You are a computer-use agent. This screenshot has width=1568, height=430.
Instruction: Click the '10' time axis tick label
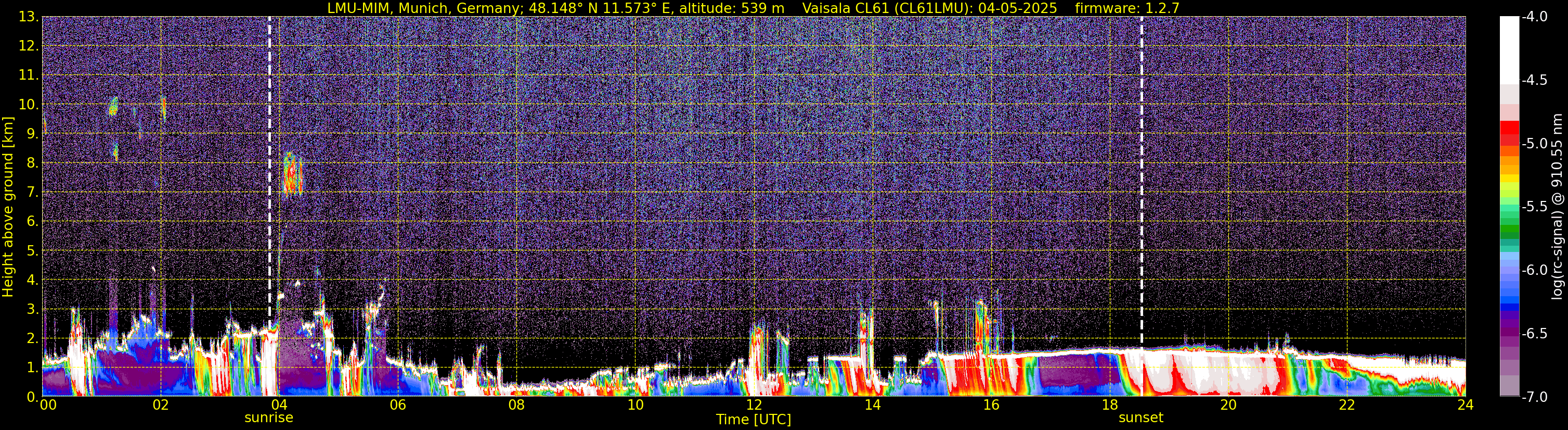(x=636, y=405)
